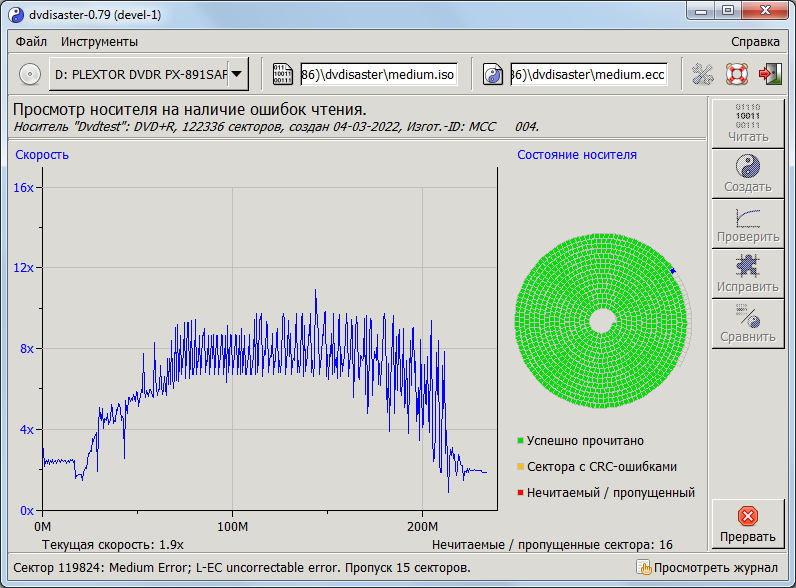Open ecc file chooser icon
Image resolution: width=796 pixels, height=588 pixels.
point(493,74)
